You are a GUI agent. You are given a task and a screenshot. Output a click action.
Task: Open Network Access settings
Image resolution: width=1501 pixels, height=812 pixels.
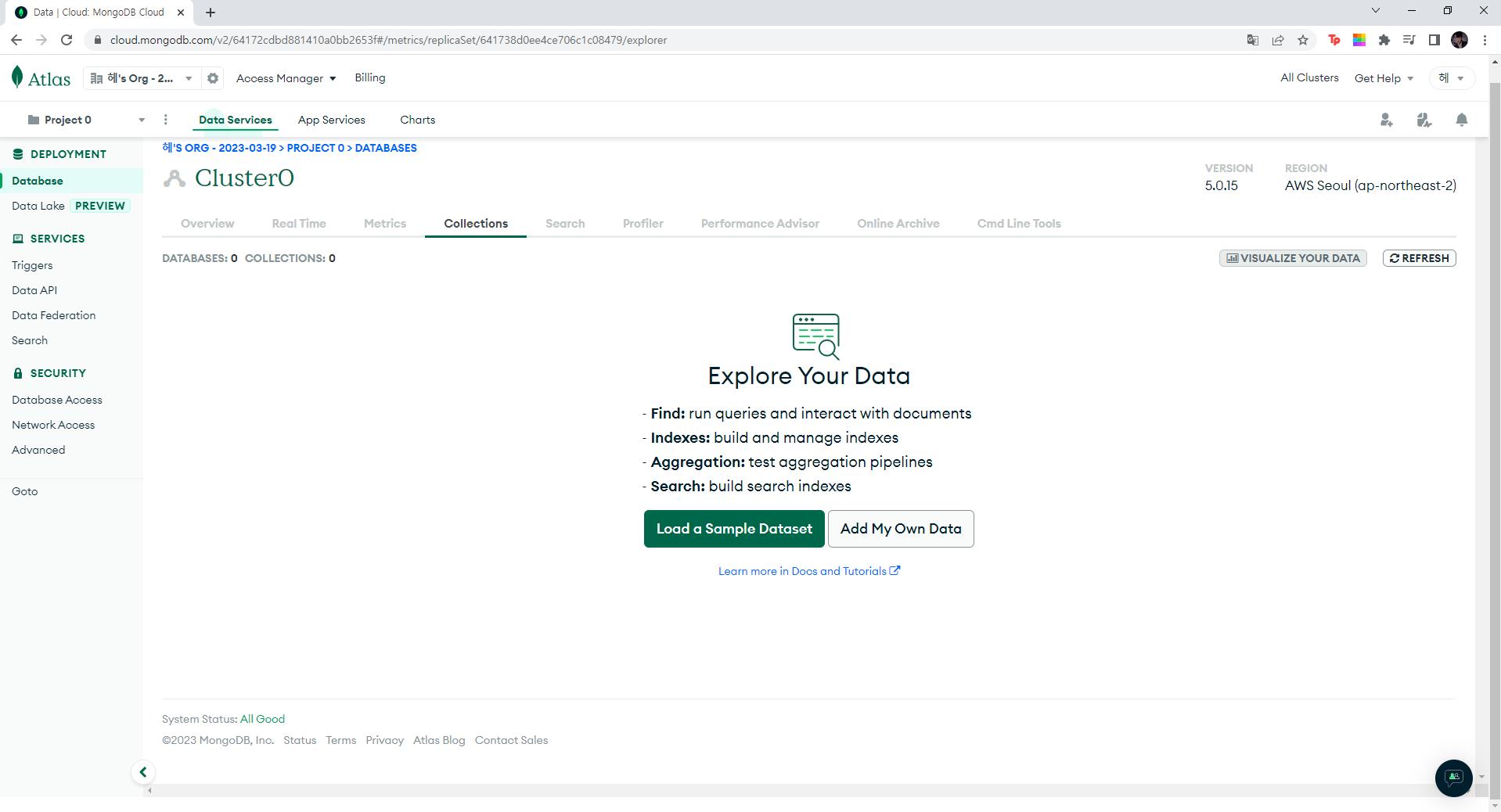(x=53, y=425)
